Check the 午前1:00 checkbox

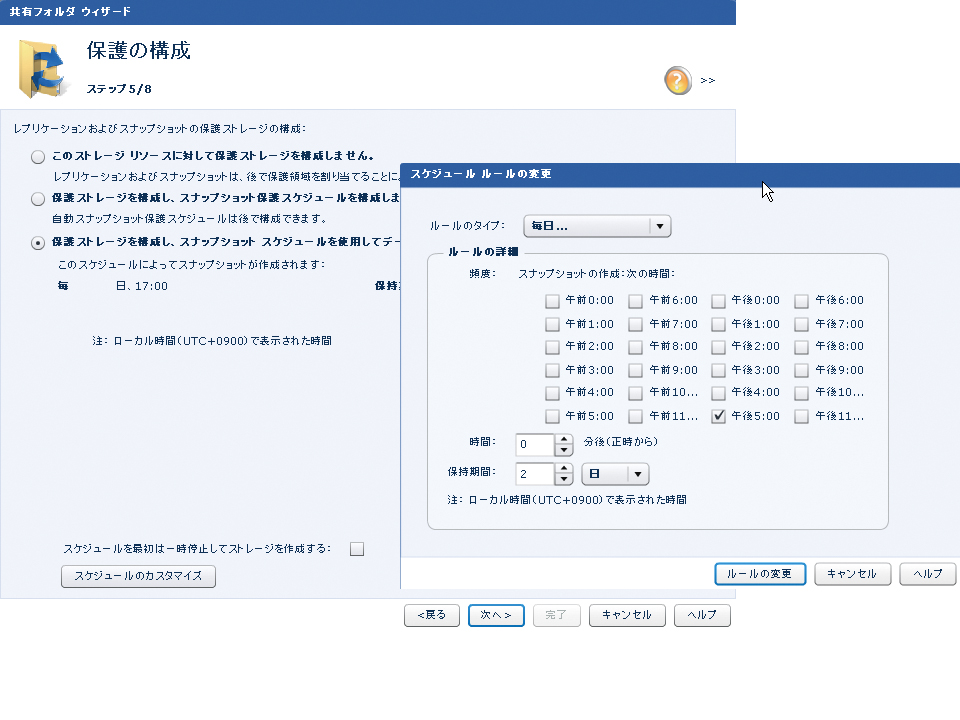click(x=552, y=324)
